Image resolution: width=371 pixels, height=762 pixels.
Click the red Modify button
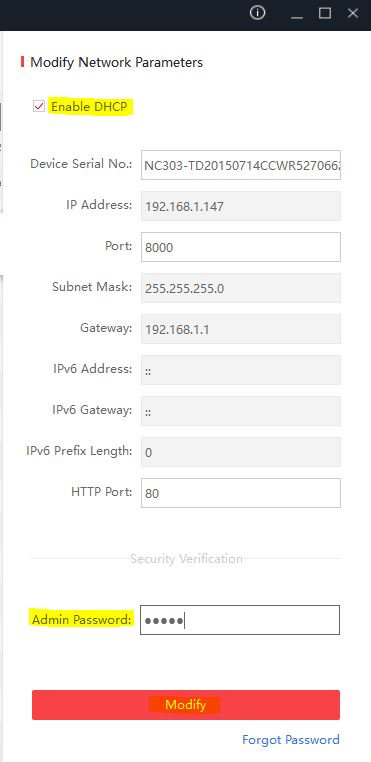coord(186,705)
